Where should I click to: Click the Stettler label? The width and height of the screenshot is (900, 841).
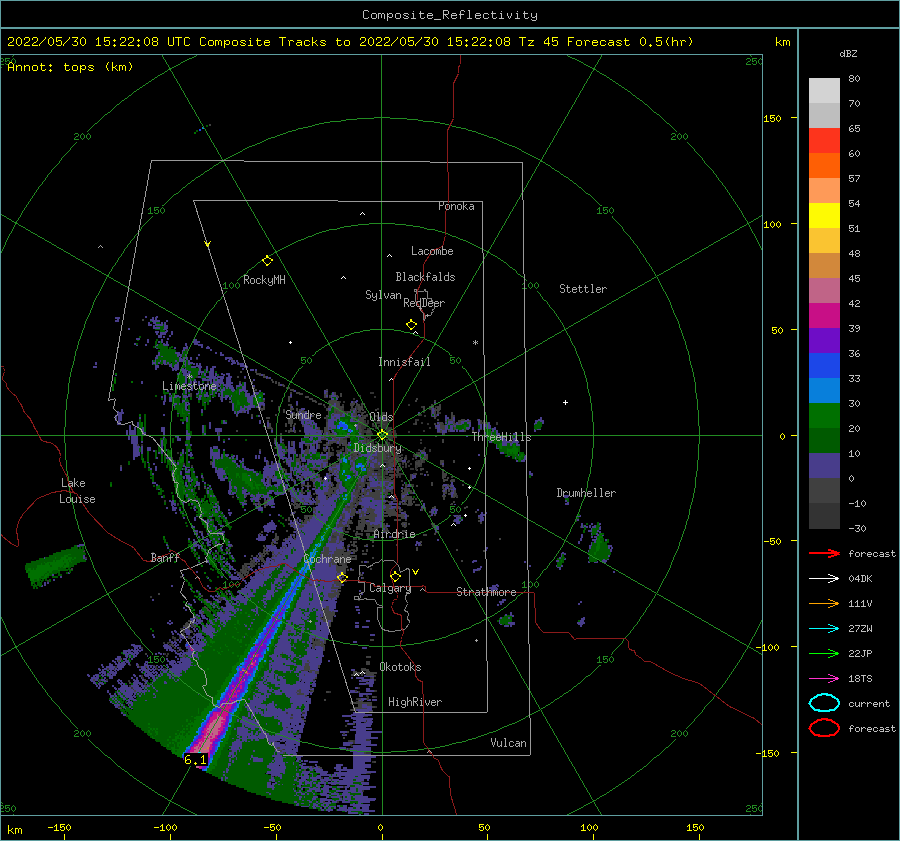click(x=583, y=289)
